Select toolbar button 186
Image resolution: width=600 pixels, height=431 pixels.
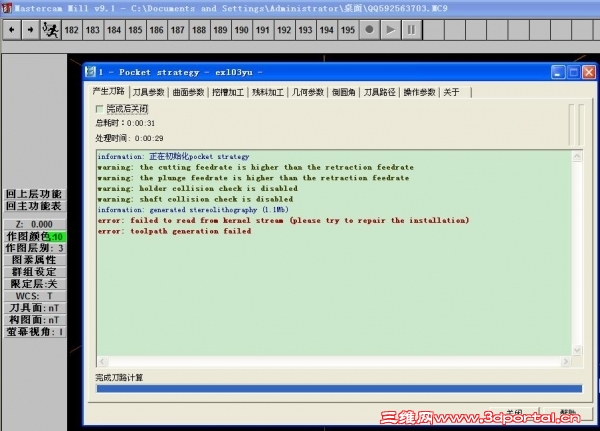[157, 29]
